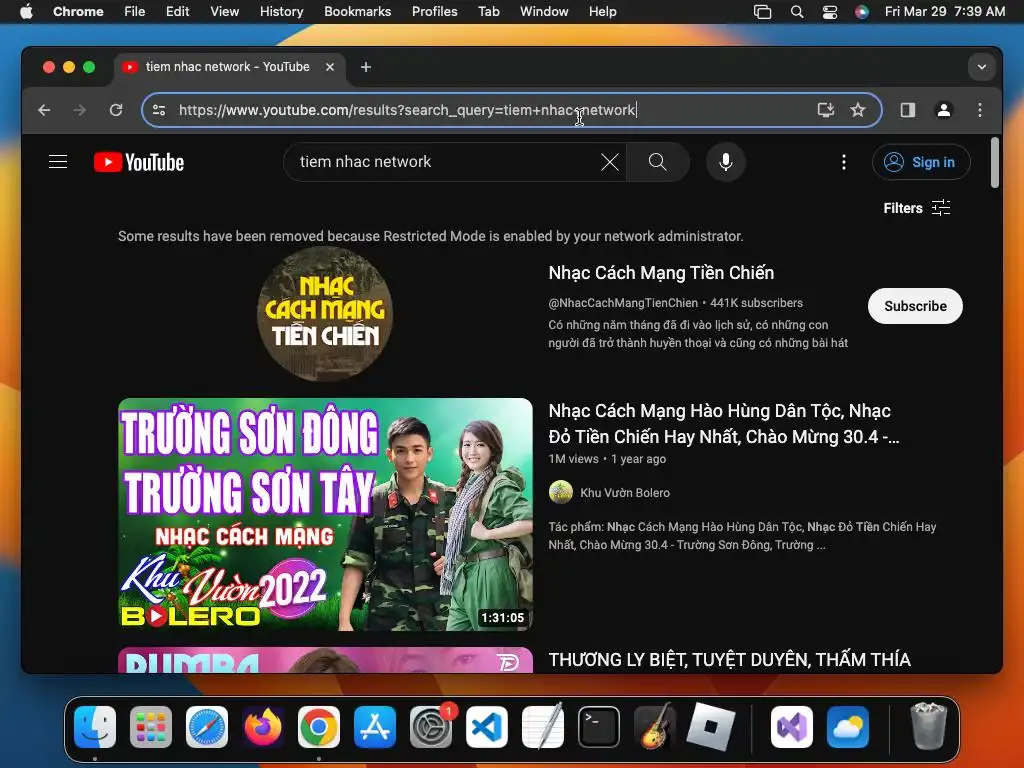Viewport: 1024px width, 768px height.
Task: Open the Bookmarks menu
Action: [357, 11]
